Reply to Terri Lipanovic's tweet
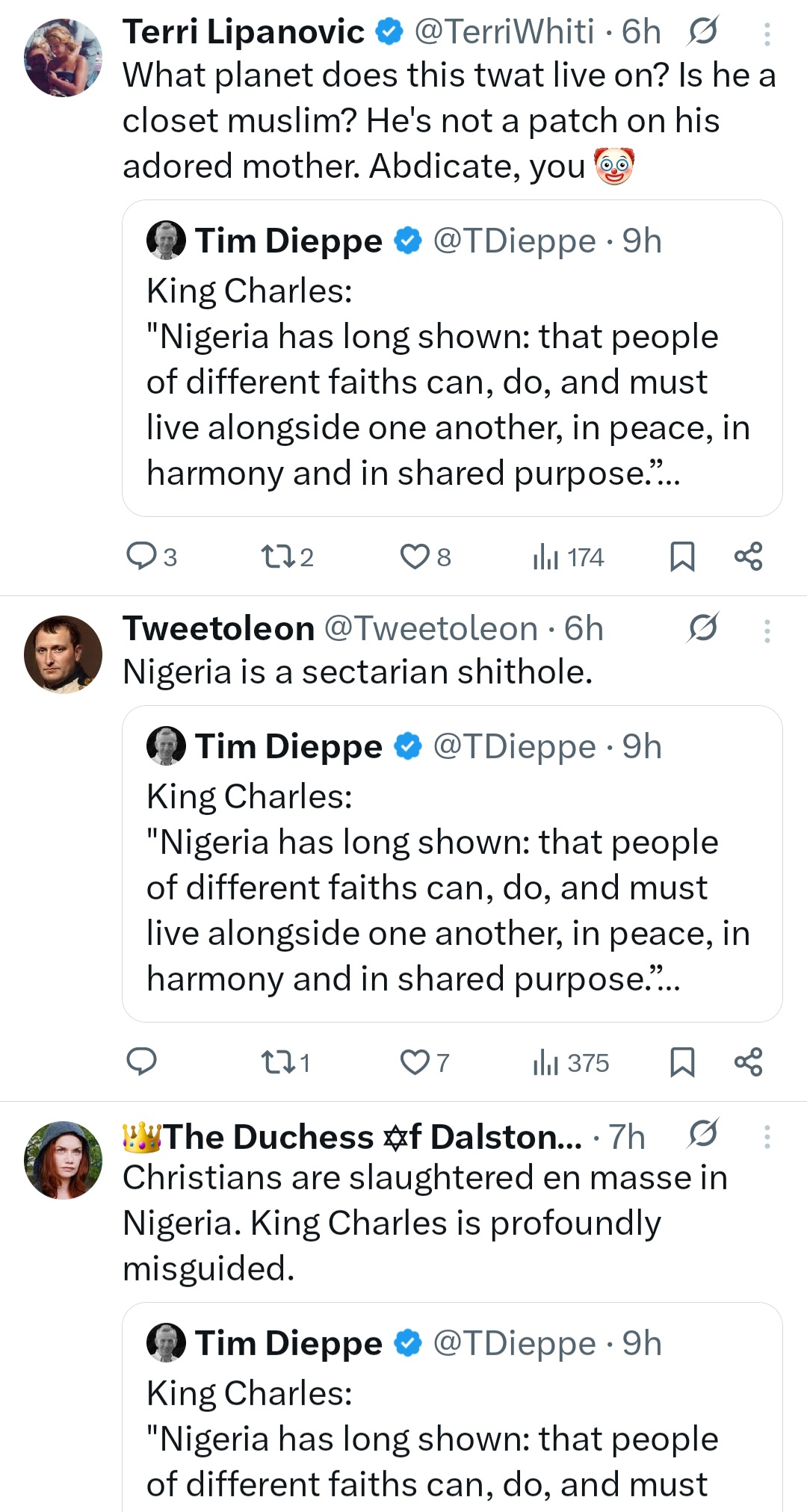The height and width of the screenshot is (1512, 807). [x=141, y=557]
